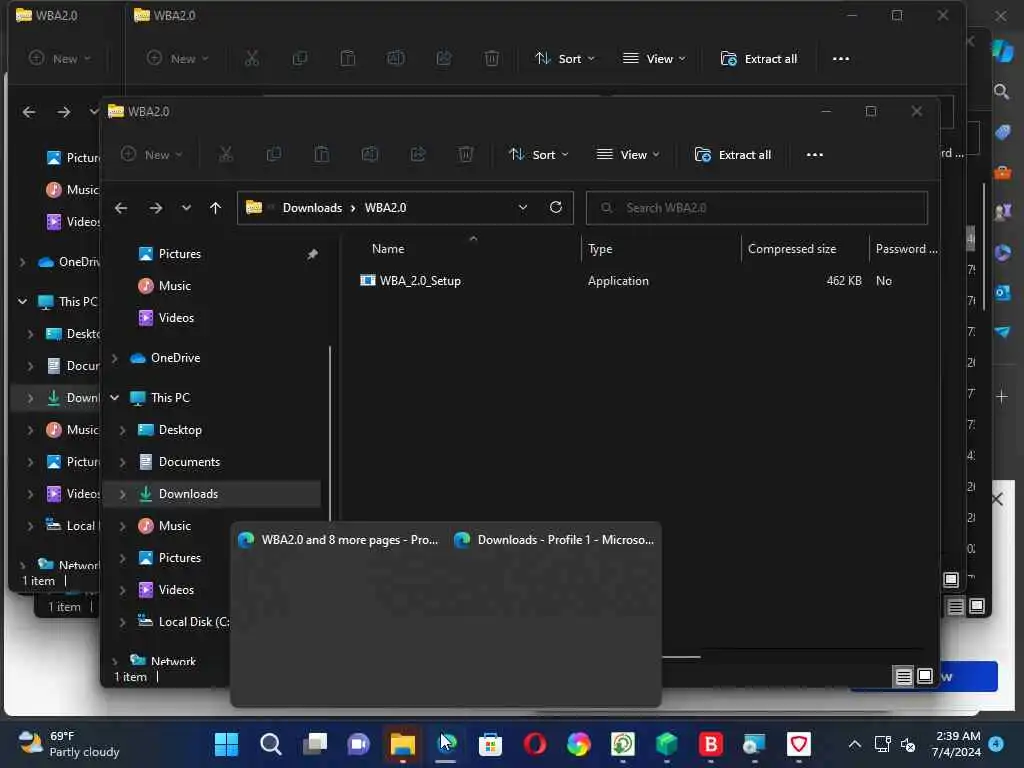
Task: Open pinned Music in quick access
Action: tap(174, 286)
